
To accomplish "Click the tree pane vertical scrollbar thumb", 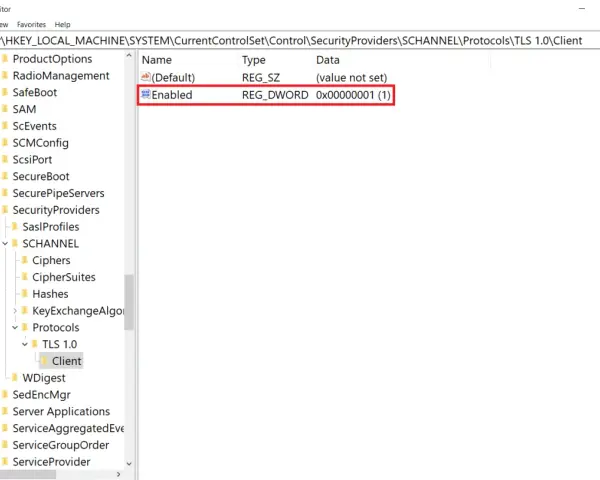I will tap(129, 302).
